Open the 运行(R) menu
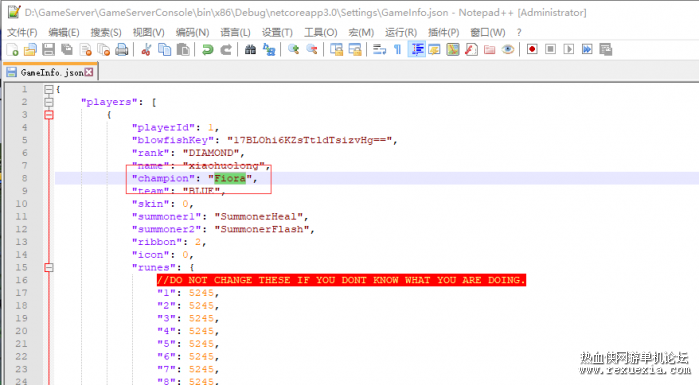This screenshot has height=385, width=699. click(401, 33)
